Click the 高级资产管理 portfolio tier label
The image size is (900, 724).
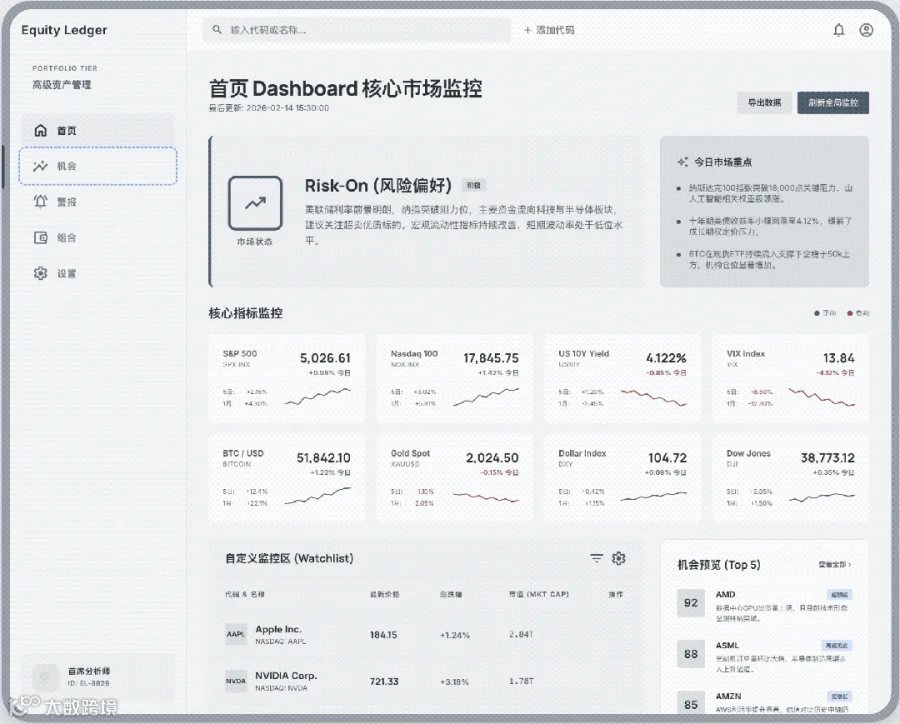click(61, 85)
